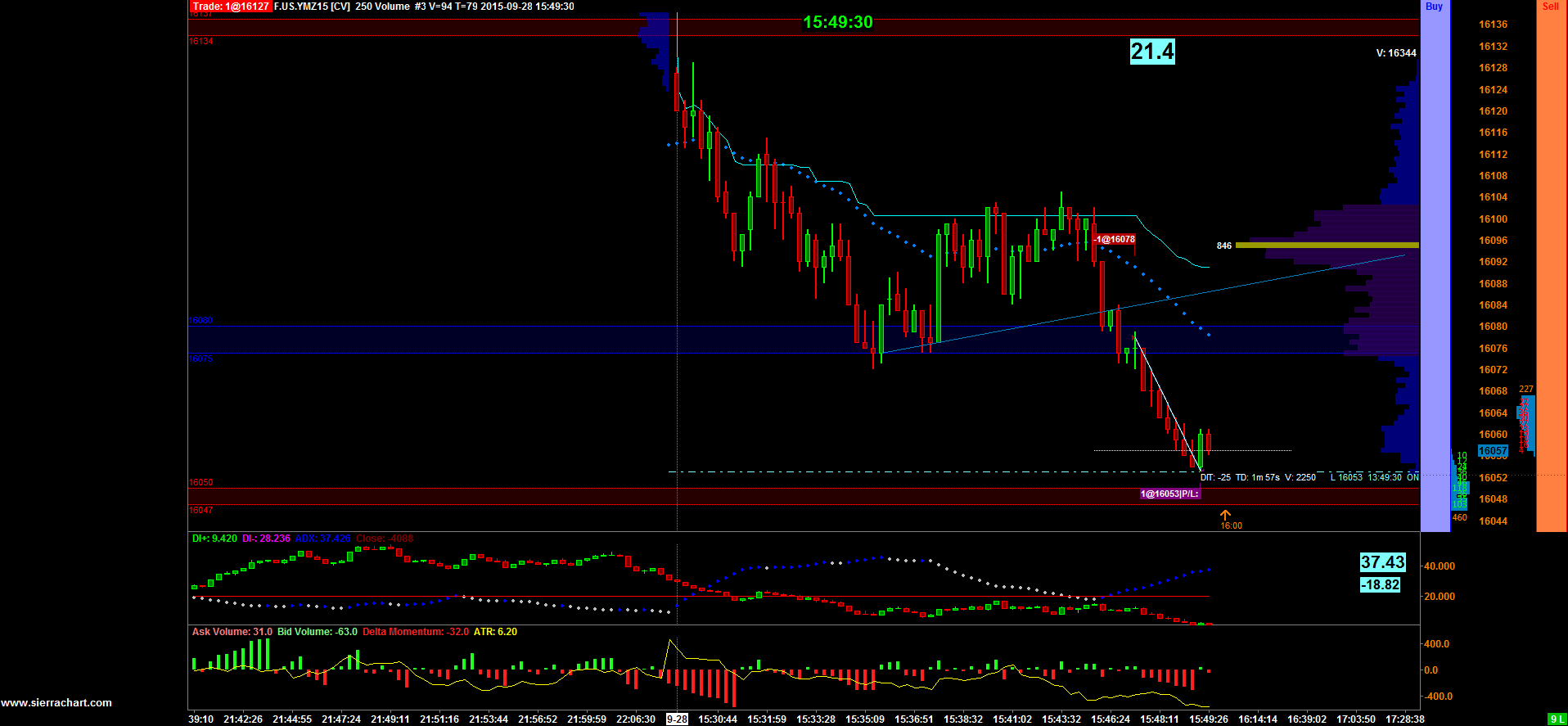Click the yellow 846 volume profile bar
This screenshot has width=1568, height=726.
pyautogui.click(x=1327, y=245)
